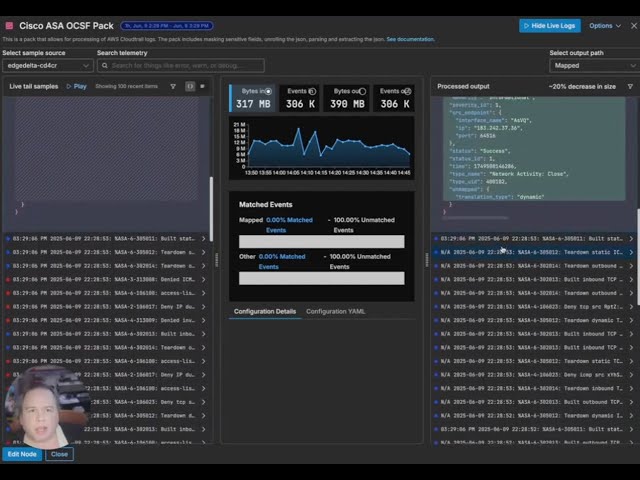The width and height of the screenshot is (640, 480).
Task: Click the Bytes in area chart
Action: click(x=322, y=148)
